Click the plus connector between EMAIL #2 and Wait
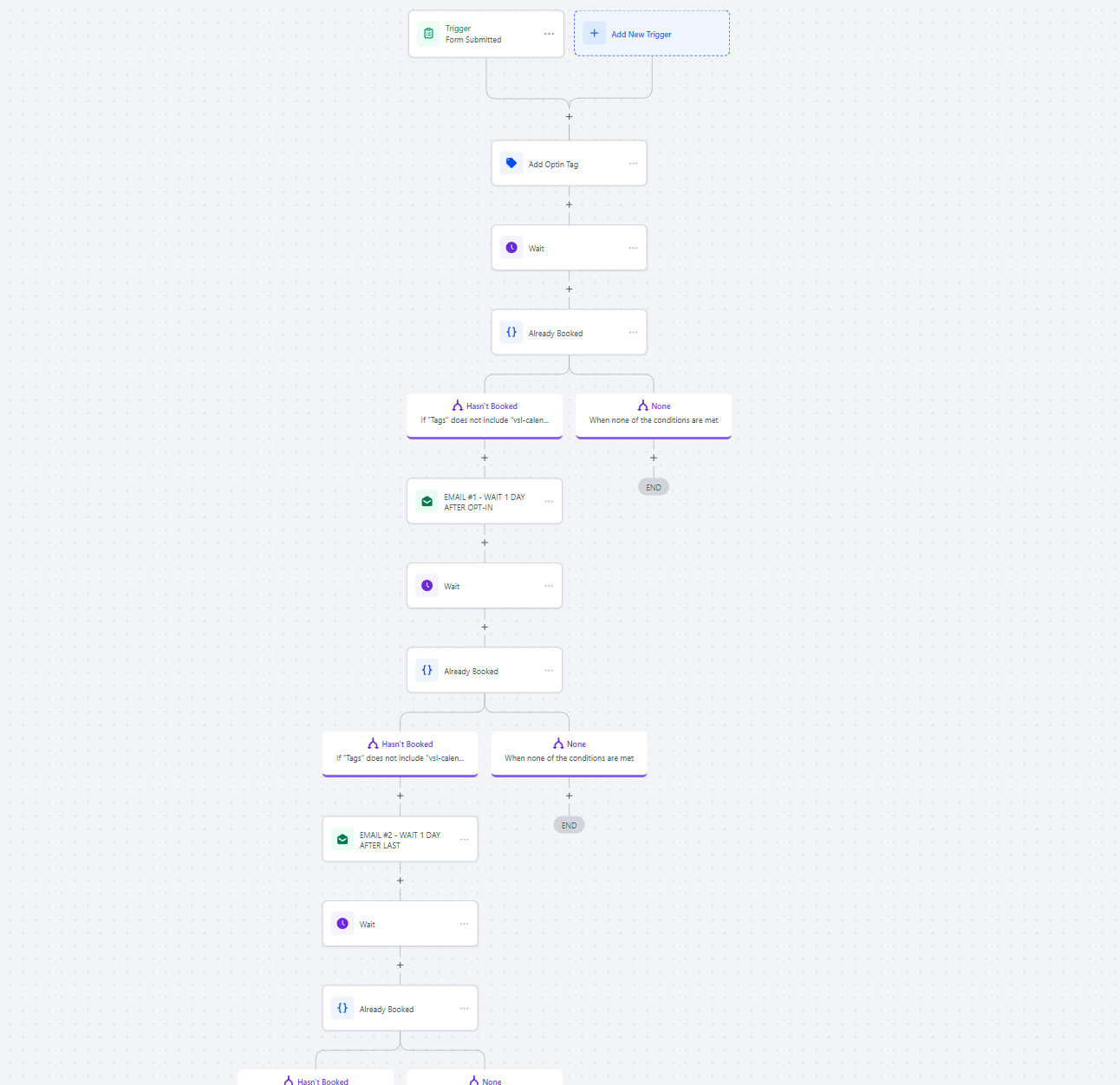 coord(400,880)
